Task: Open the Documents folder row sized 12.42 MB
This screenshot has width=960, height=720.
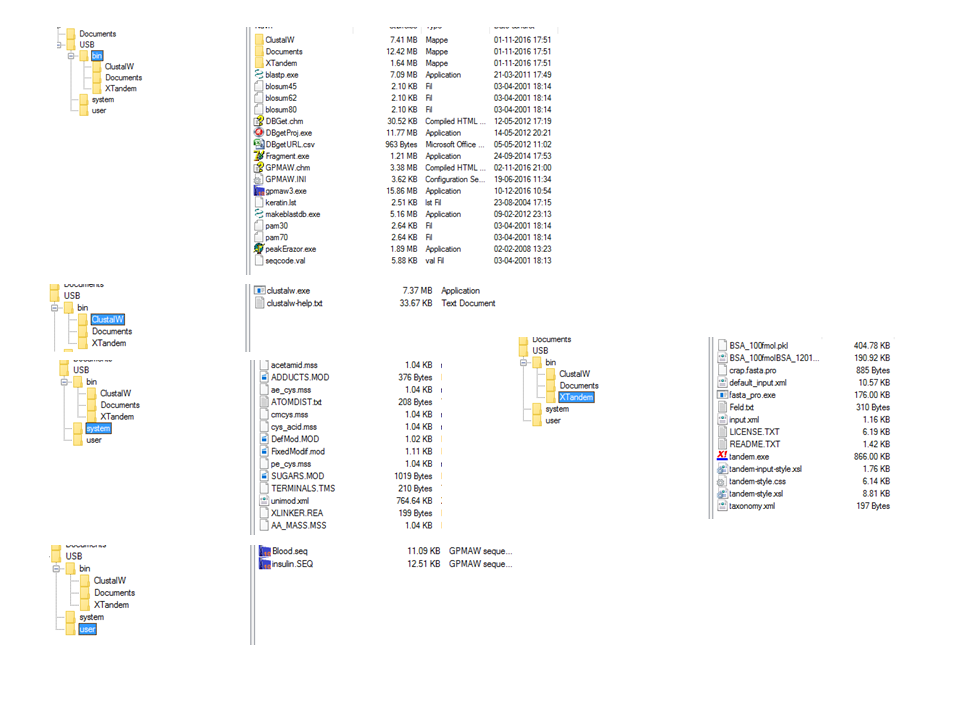Action: [x=403, y=51]
